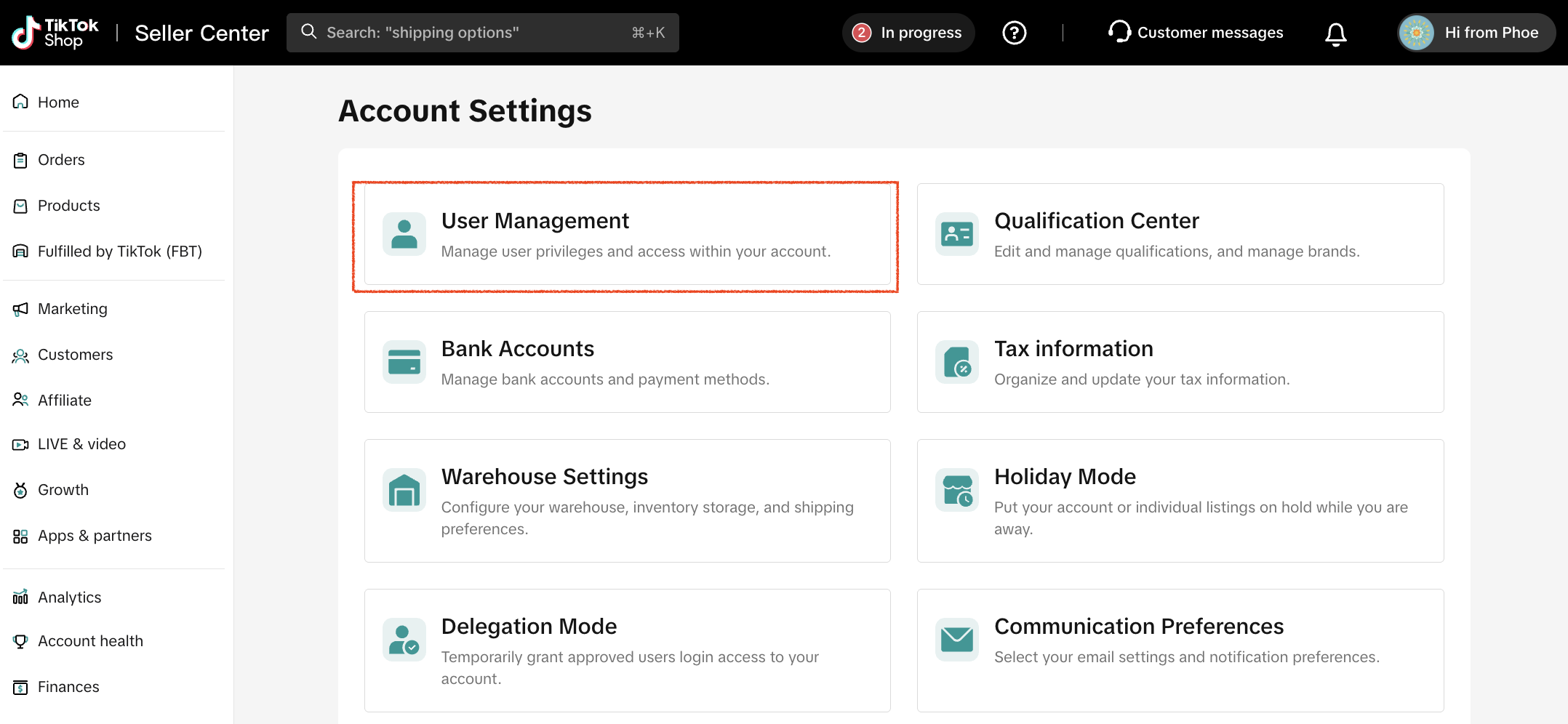1568x724 pixels.
Task: Open notifications bell icon
Action: (1335, 33)
